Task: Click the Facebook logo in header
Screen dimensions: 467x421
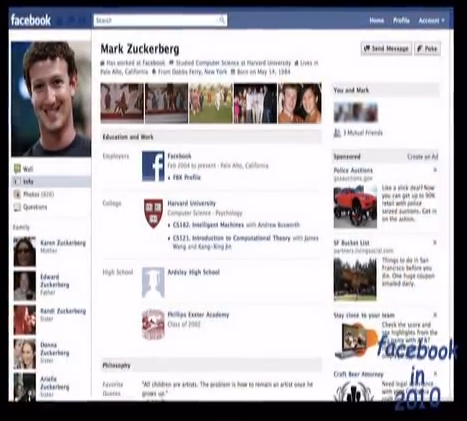Action: [x=31, y=20]
